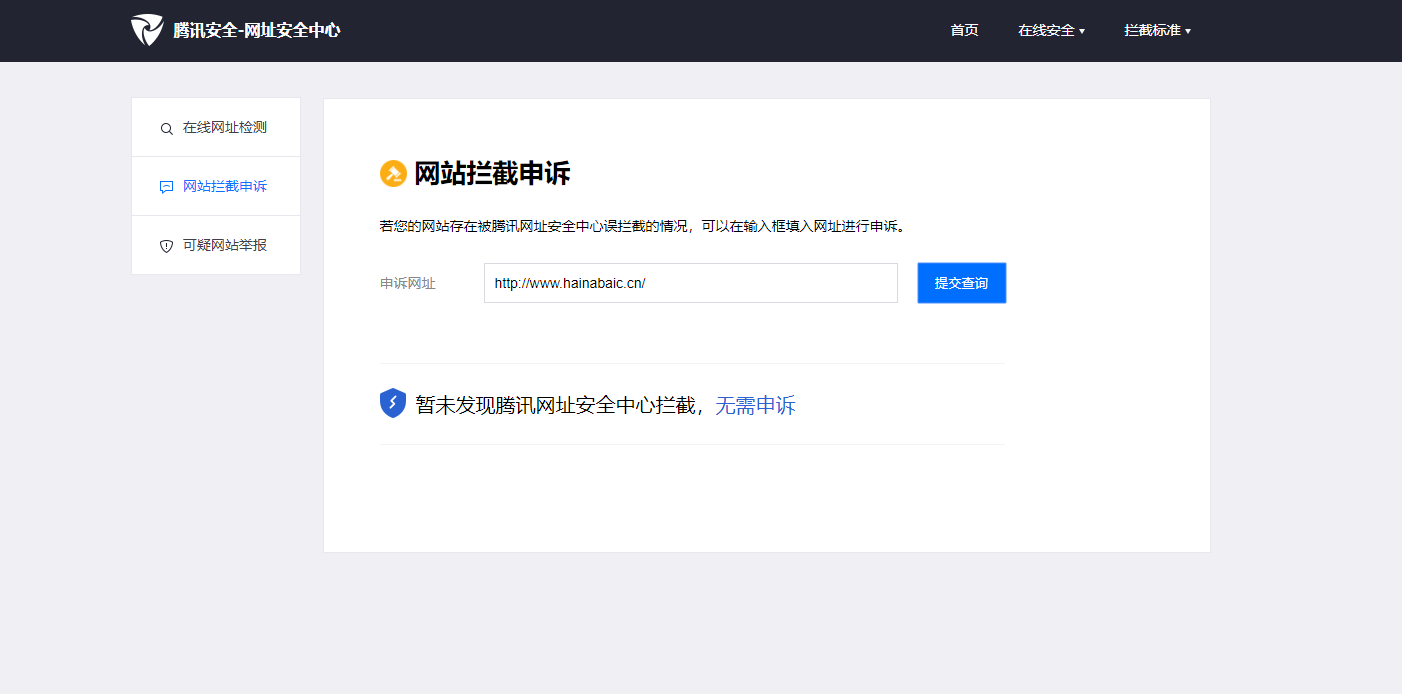This screenshot has height=694, width=1402.
Task: Click the 提交查询 button
Action: [962, 283]
